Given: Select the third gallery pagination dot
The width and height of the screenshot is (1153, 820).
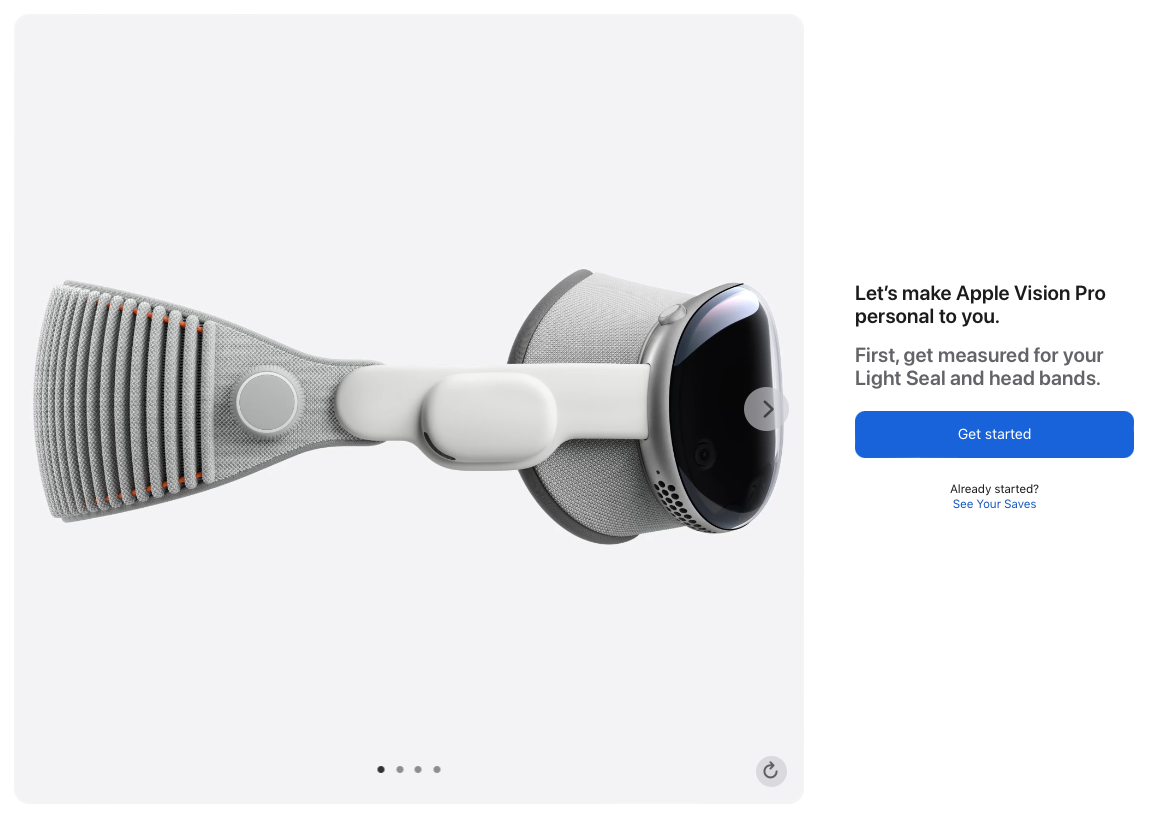Looking at the screenshot, I should click(418, 770).
